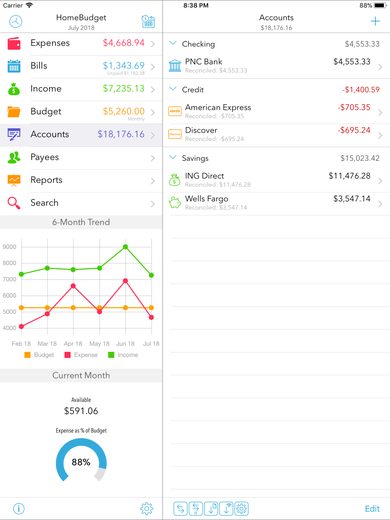Collapse the Savings account group

(173, 157)
